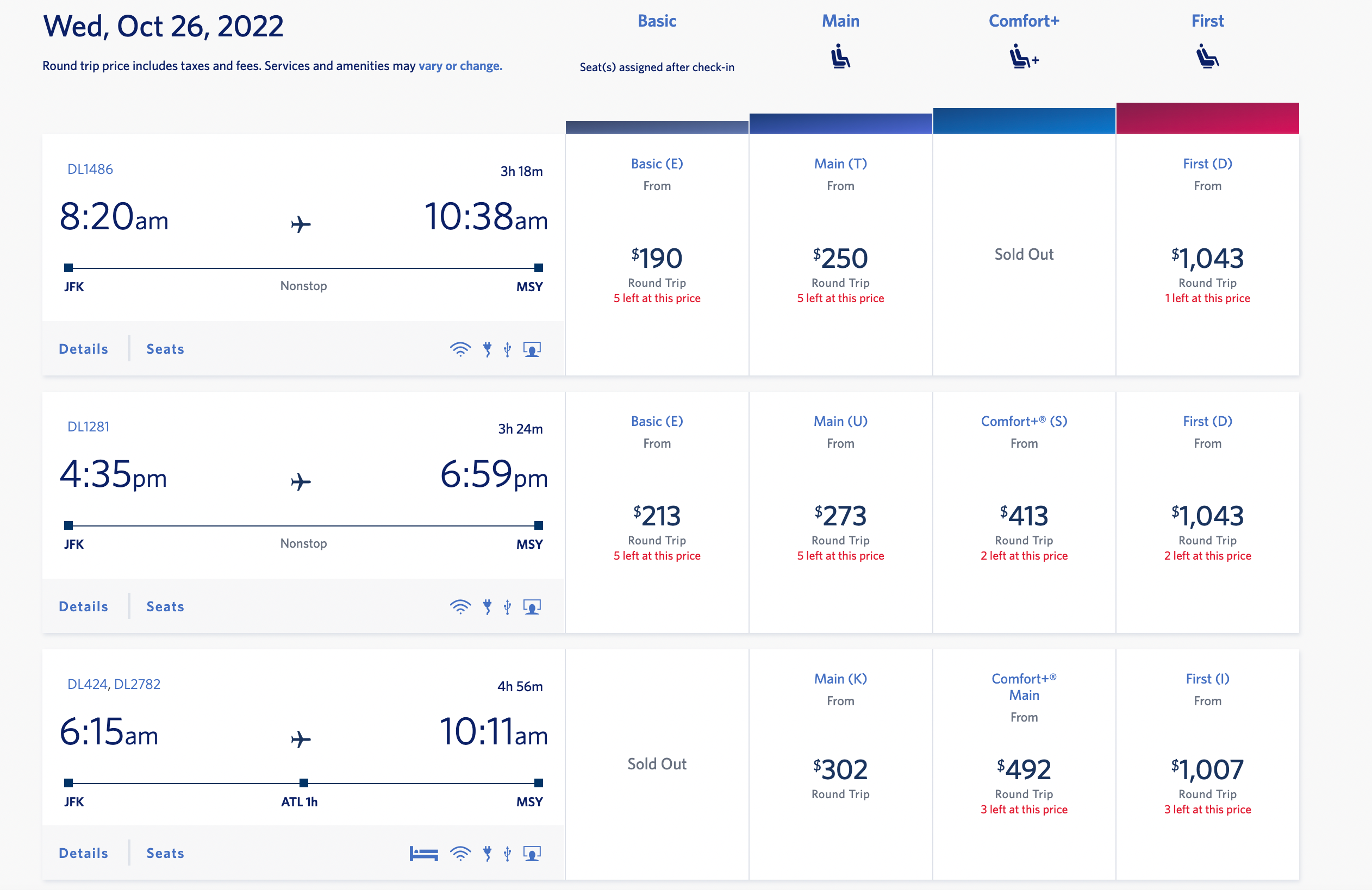Select the $413 Comfort+ (S) fare
1372x890 pixels.
pos(1024,516)
